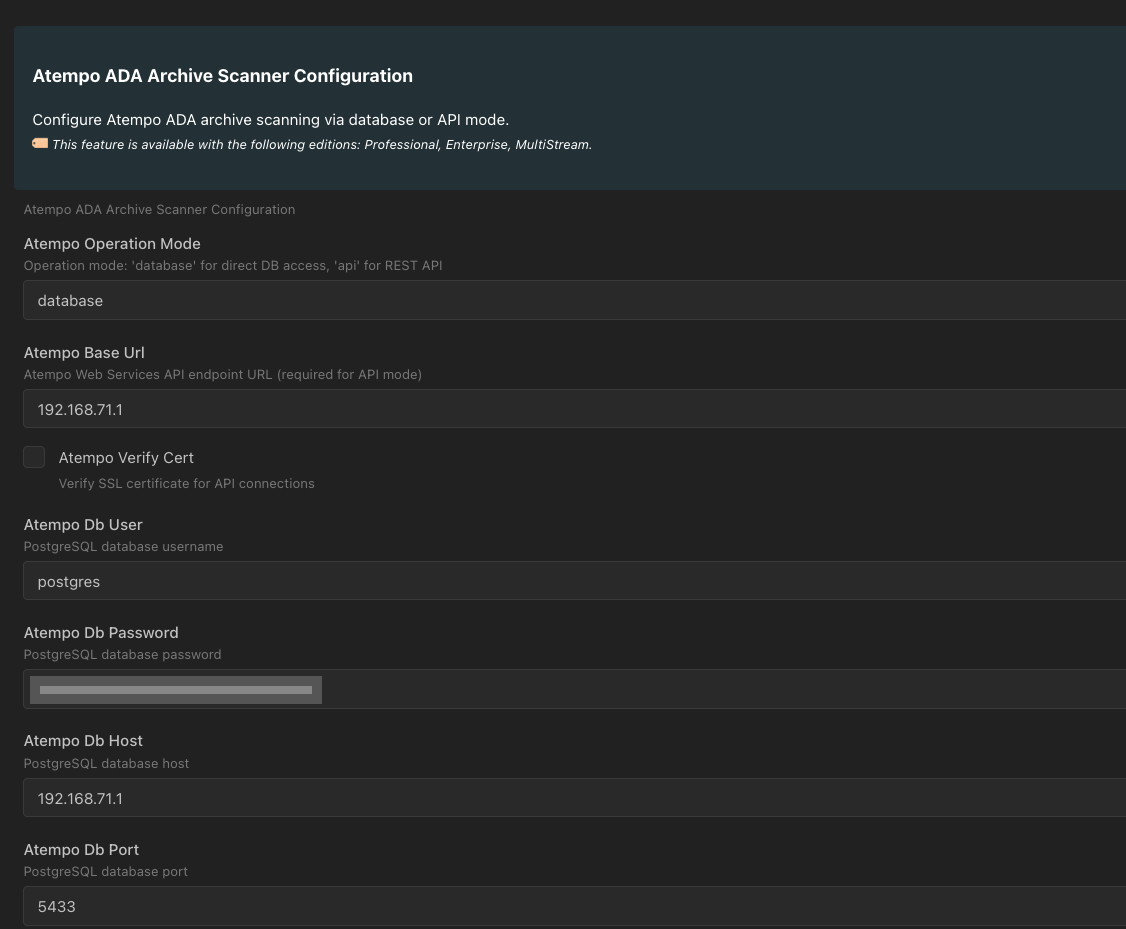Focus the Atempo Base Url input

(x=574, y=409)
